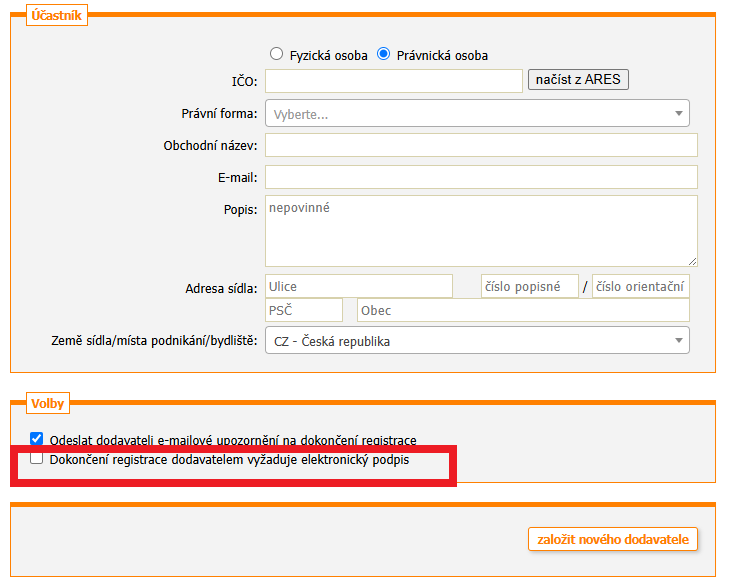Click the číslo orientační field
The height and width of the screenshot is (588, 731).
640,287
